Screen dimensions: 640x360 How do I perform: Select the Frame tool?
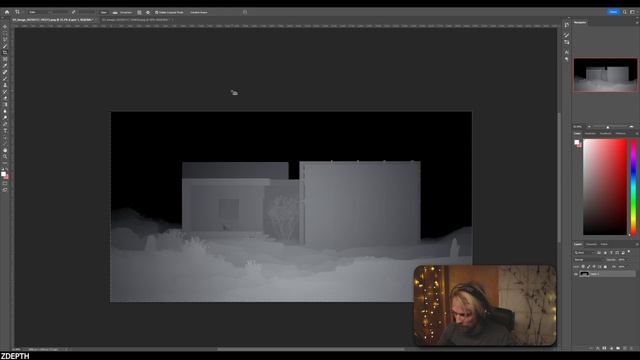(5, 59)
